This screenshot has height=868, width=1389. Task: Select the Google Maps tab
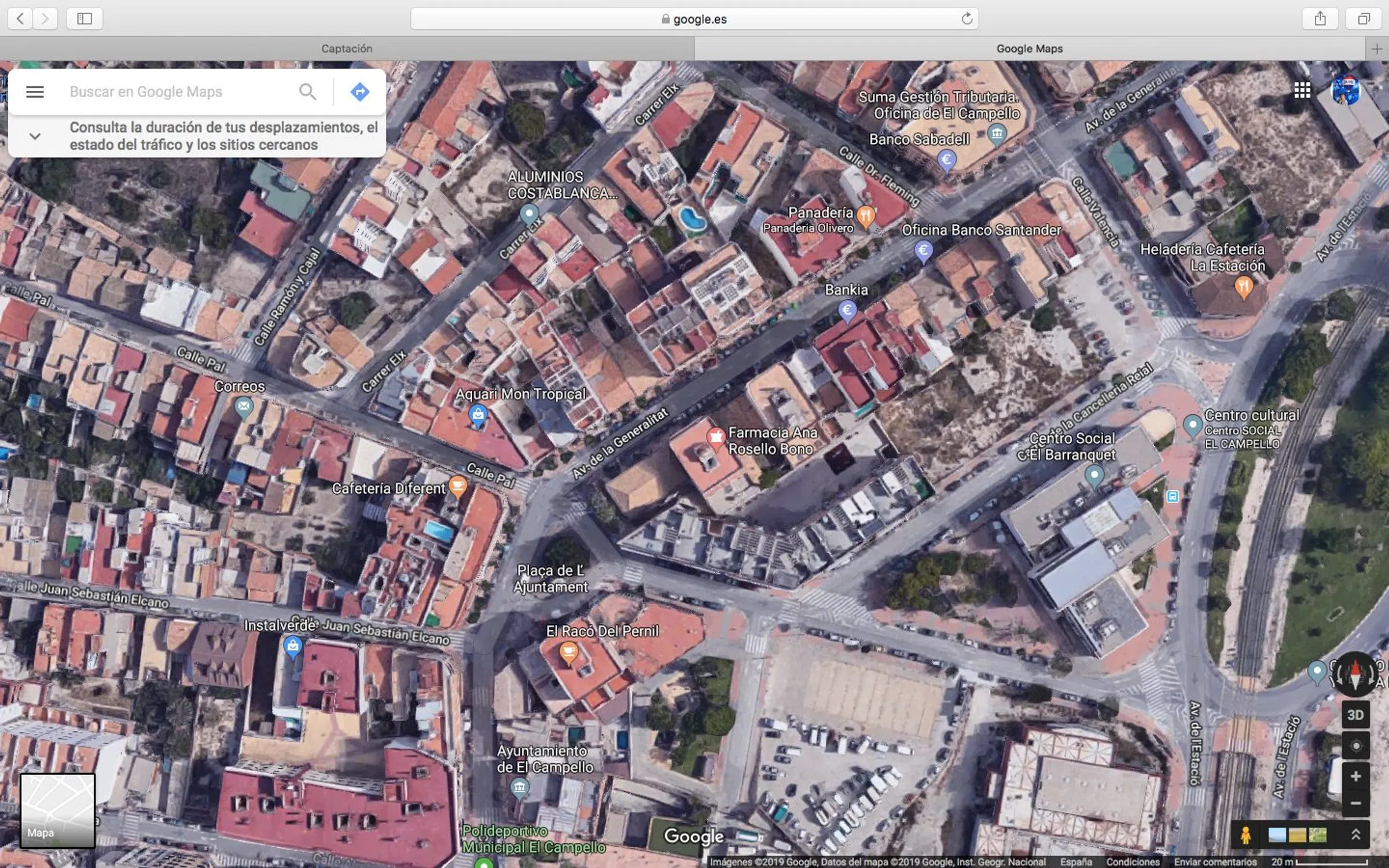coord(1029,49)
